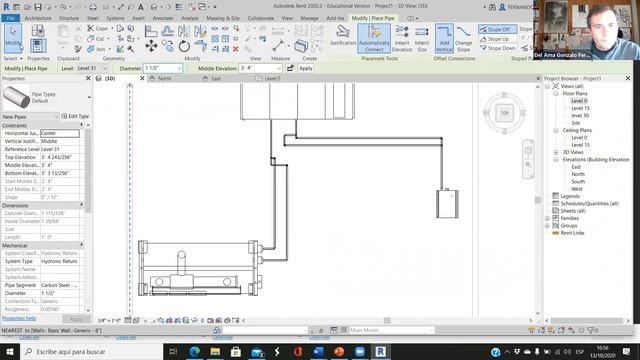Select the Slope Down option
Image resolution: width=640 pixels, height=360 pixels.
[x=498, y=48]
